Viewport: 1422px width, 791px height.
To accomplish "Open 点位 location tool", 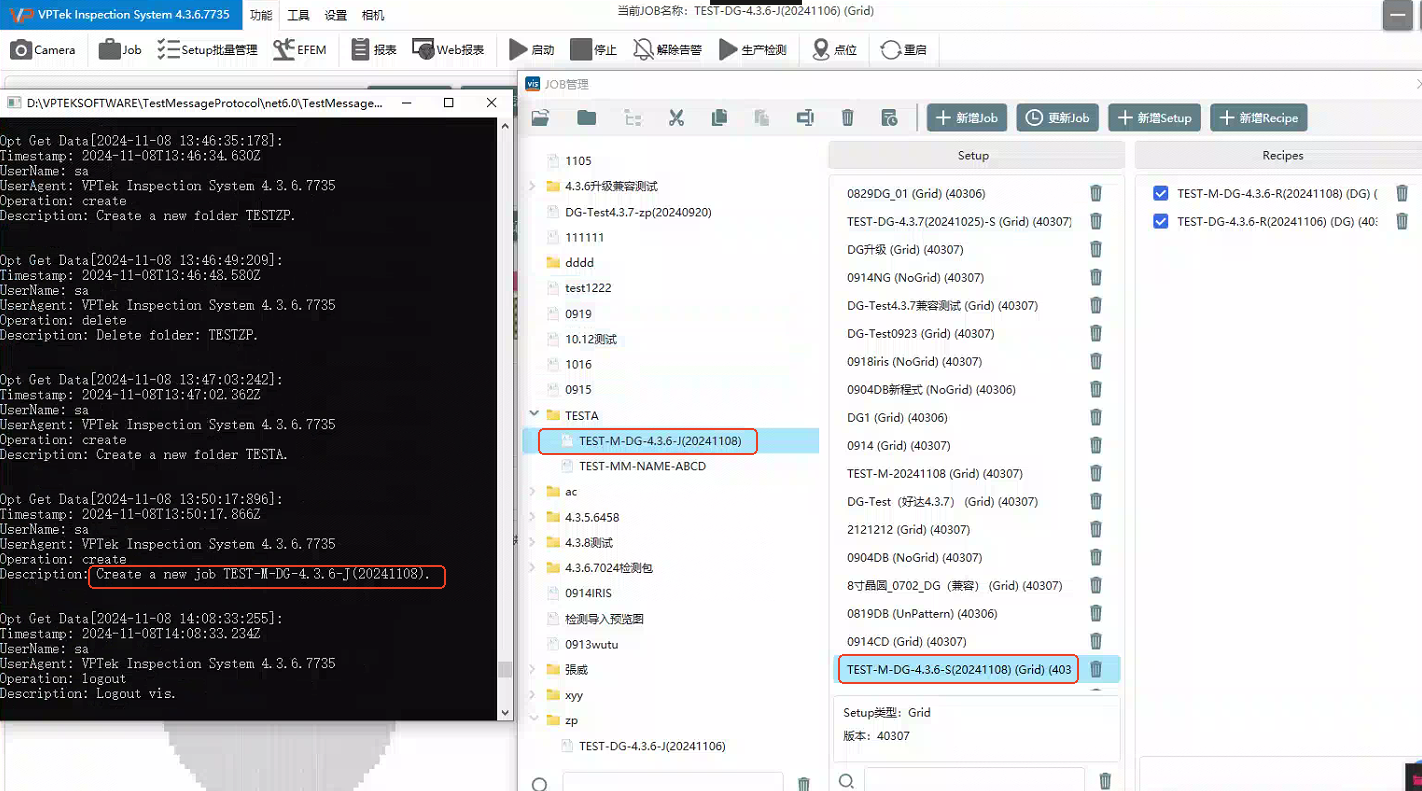I will coord(835,49).
